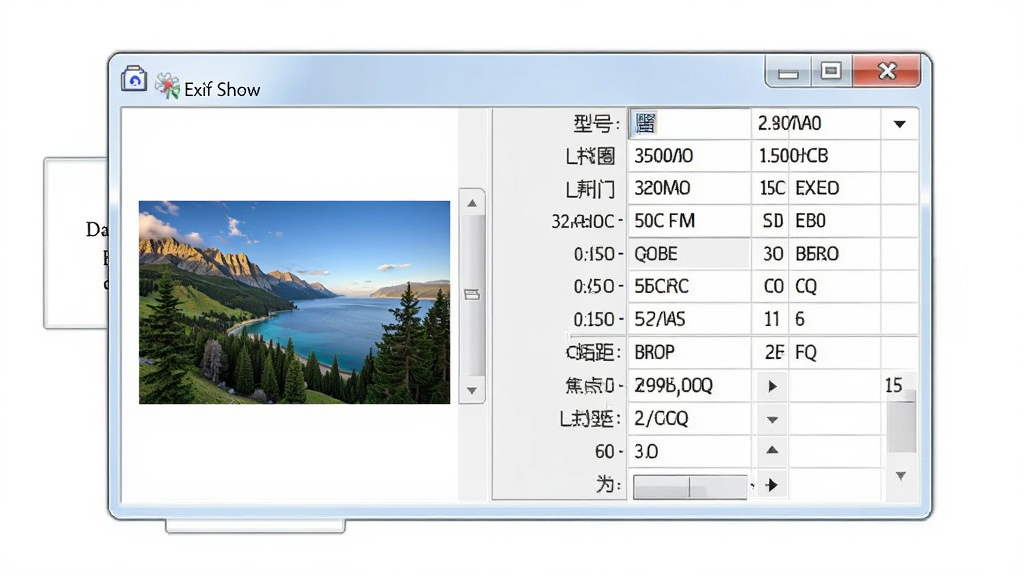
Task: Select the 50C FM value cell
Action: click(690, 221)
